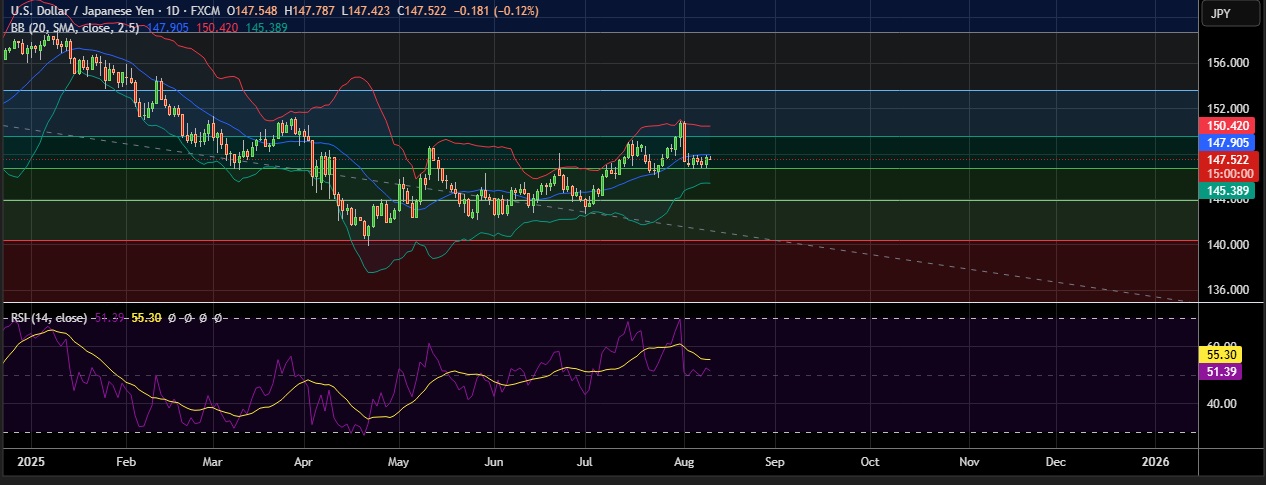Image resolution: width=1266 pixels, height=485 pixels.
Task: Click the 152.000 price axis level
Action: 1226,109
